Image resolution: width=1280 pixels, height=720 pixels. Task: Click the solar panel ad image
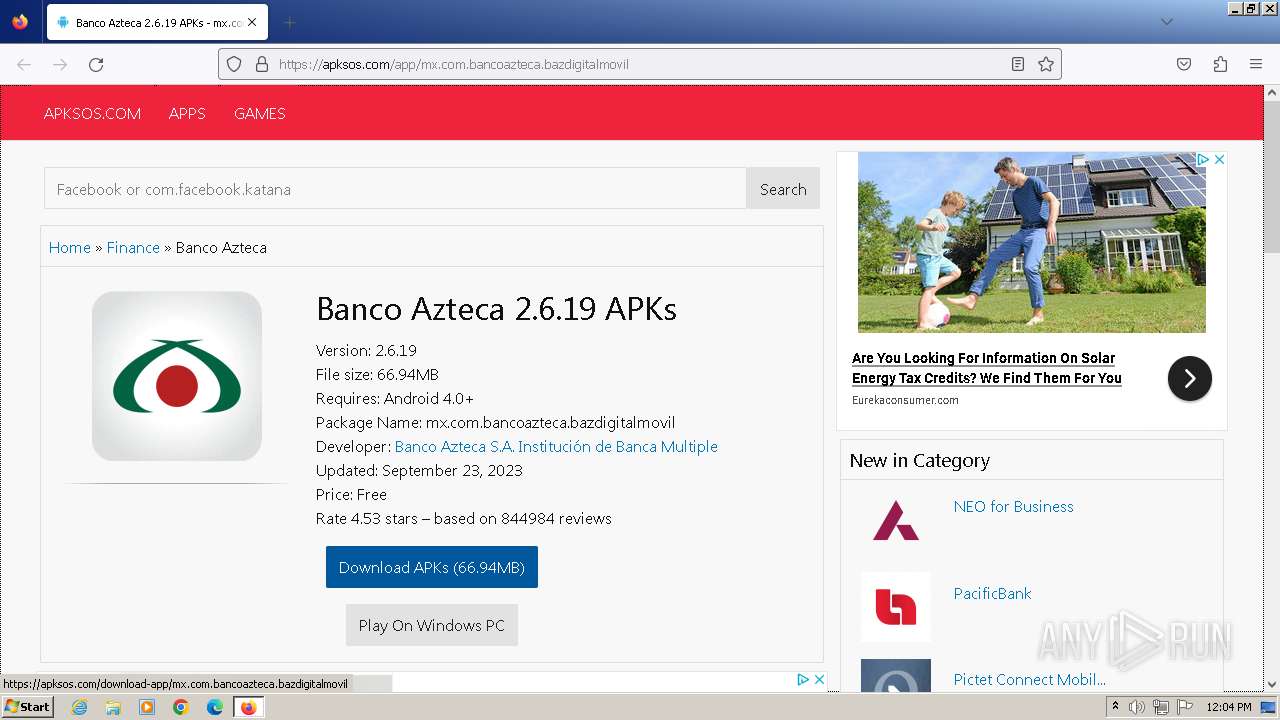click(x=1032, y=242)
